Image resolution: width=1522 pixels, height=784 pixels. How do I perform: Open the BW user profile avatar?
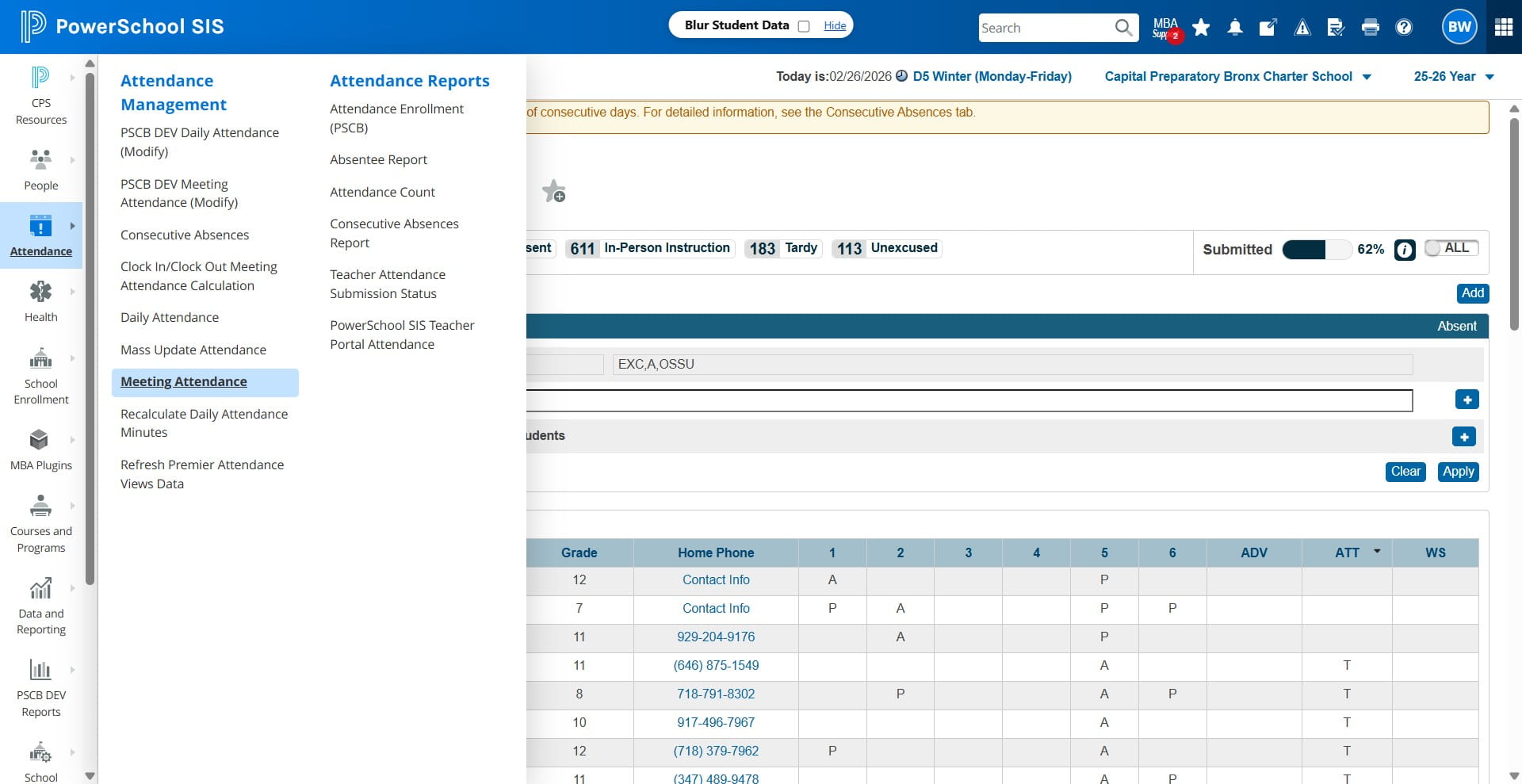pos(1459,27)
